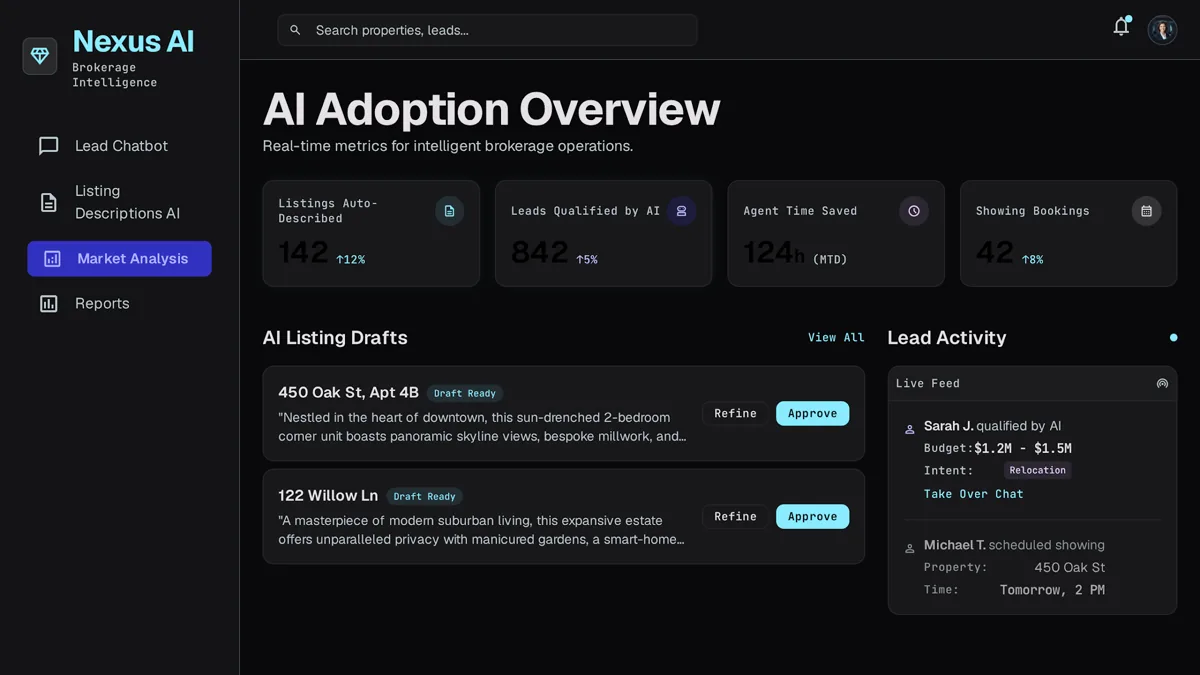This screenshot has width=1200, height=675.
Task: Click the ↑12% change indicator
Action: [350, 260]
